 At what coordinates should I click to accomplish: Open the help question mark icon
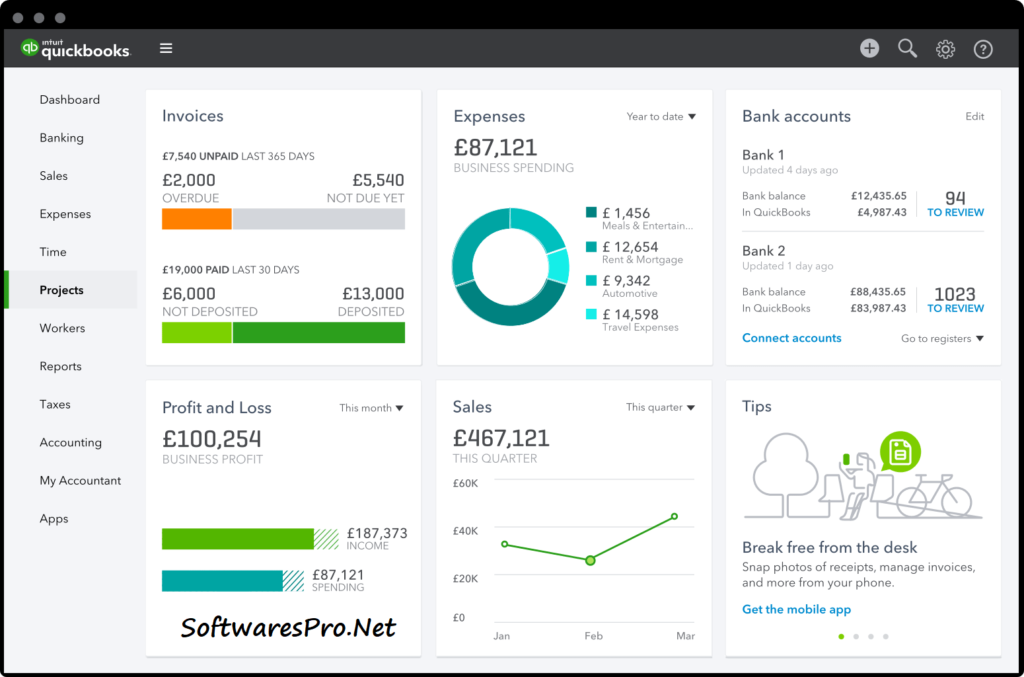click(983, 47)
